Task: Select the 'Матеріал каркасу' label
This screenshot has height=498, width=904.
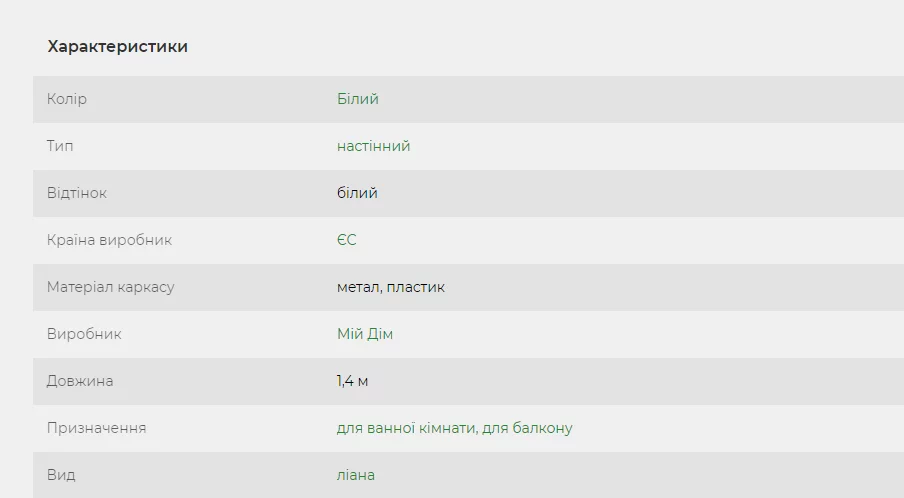Action: tap(110, 287)
